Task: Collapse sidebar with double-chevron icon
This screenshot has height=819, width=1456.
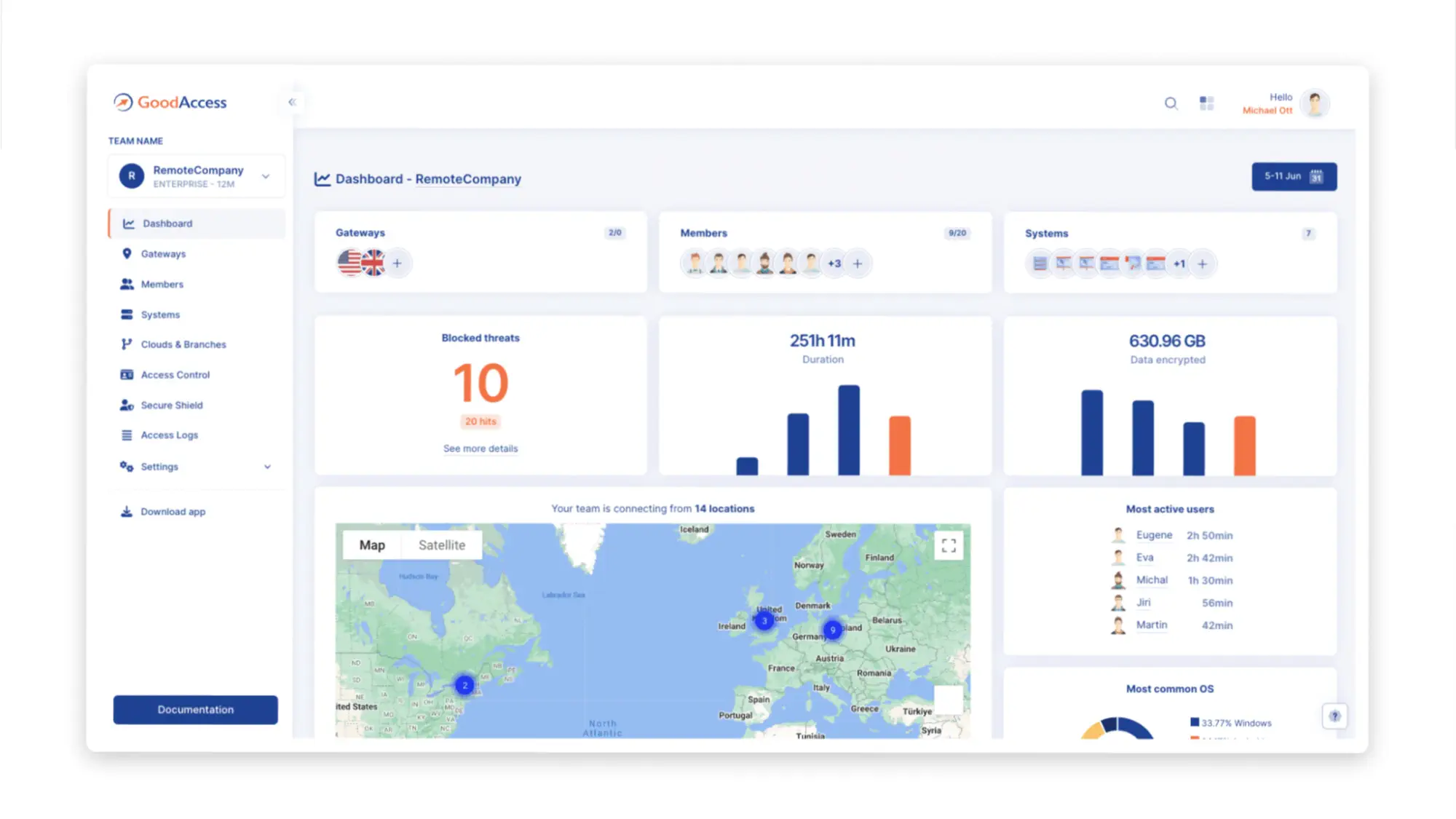Action: (292, 102)
